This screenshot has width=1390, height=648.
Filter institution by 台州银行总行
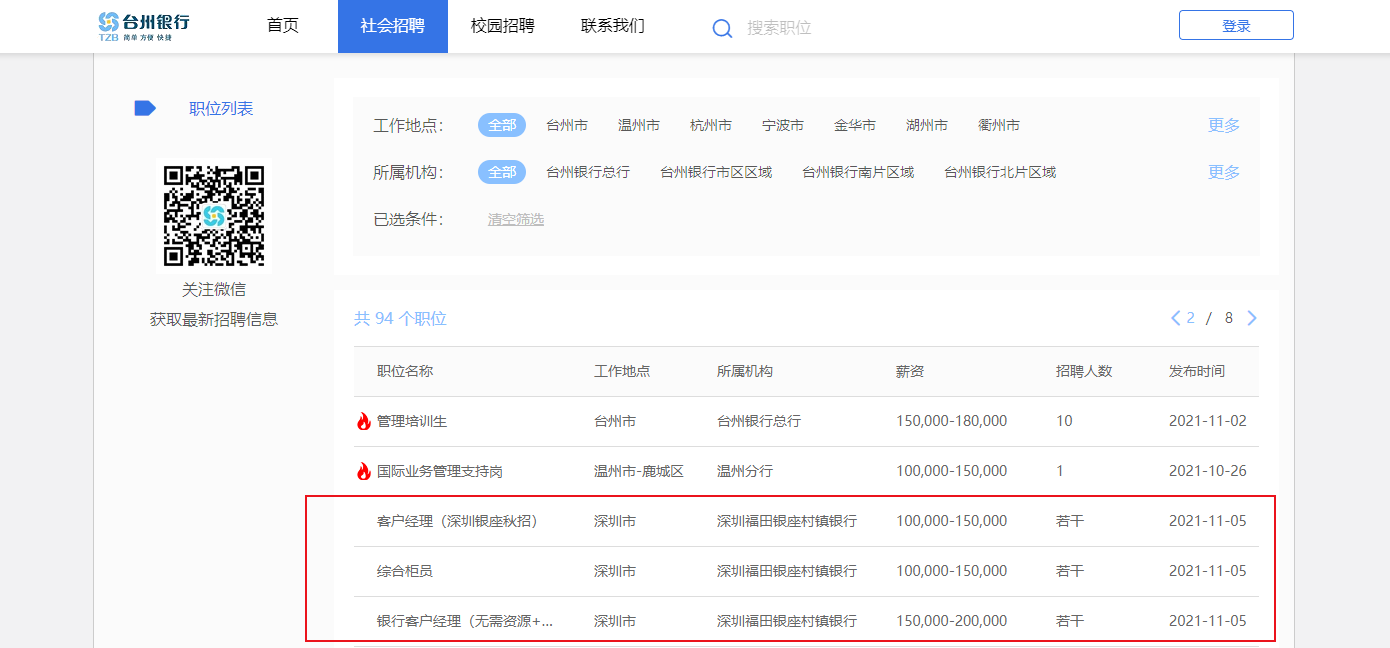tap(588, 172)
